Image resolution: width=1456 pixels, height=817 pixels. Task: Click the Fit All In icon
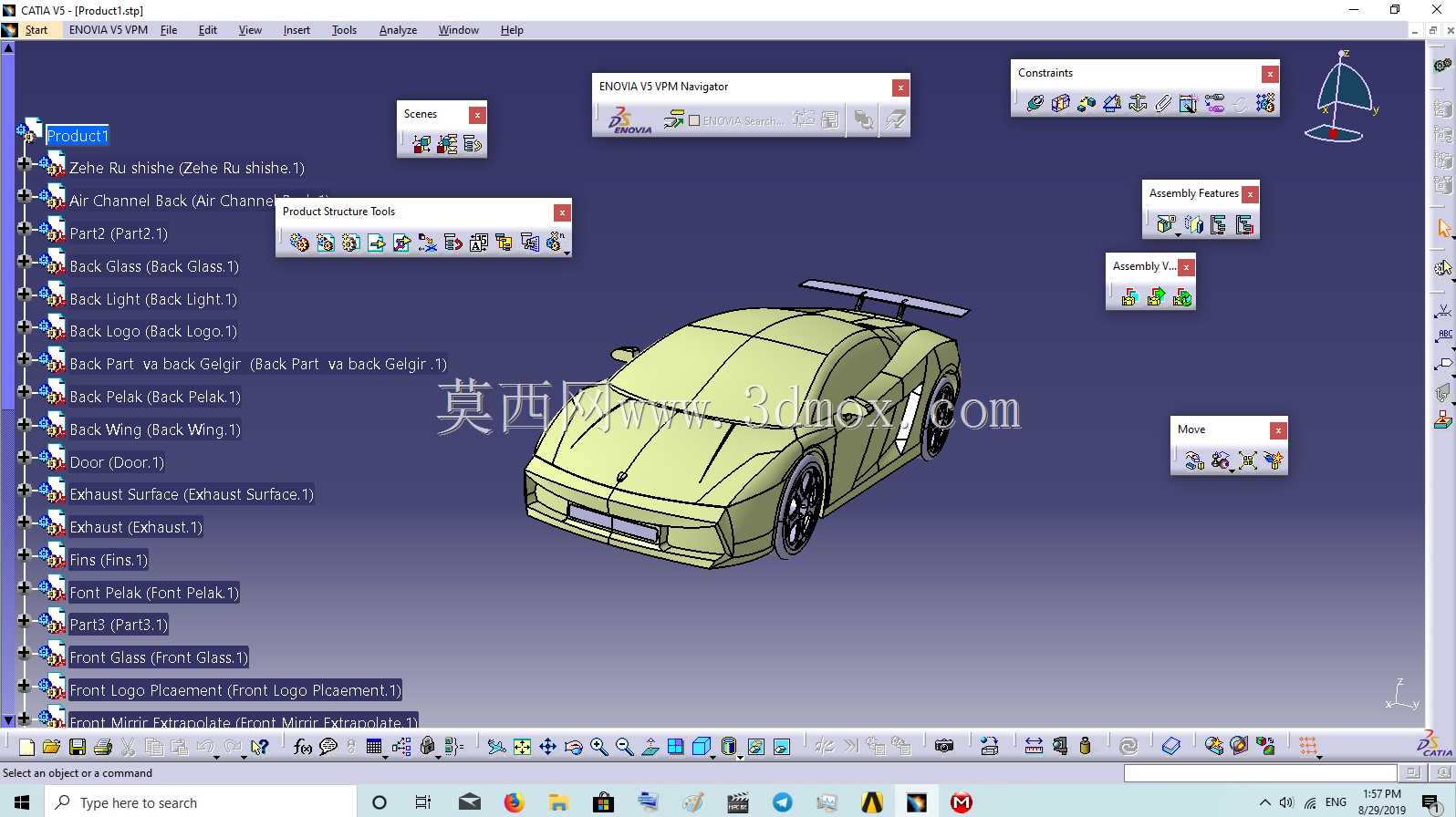coord(522,747)
